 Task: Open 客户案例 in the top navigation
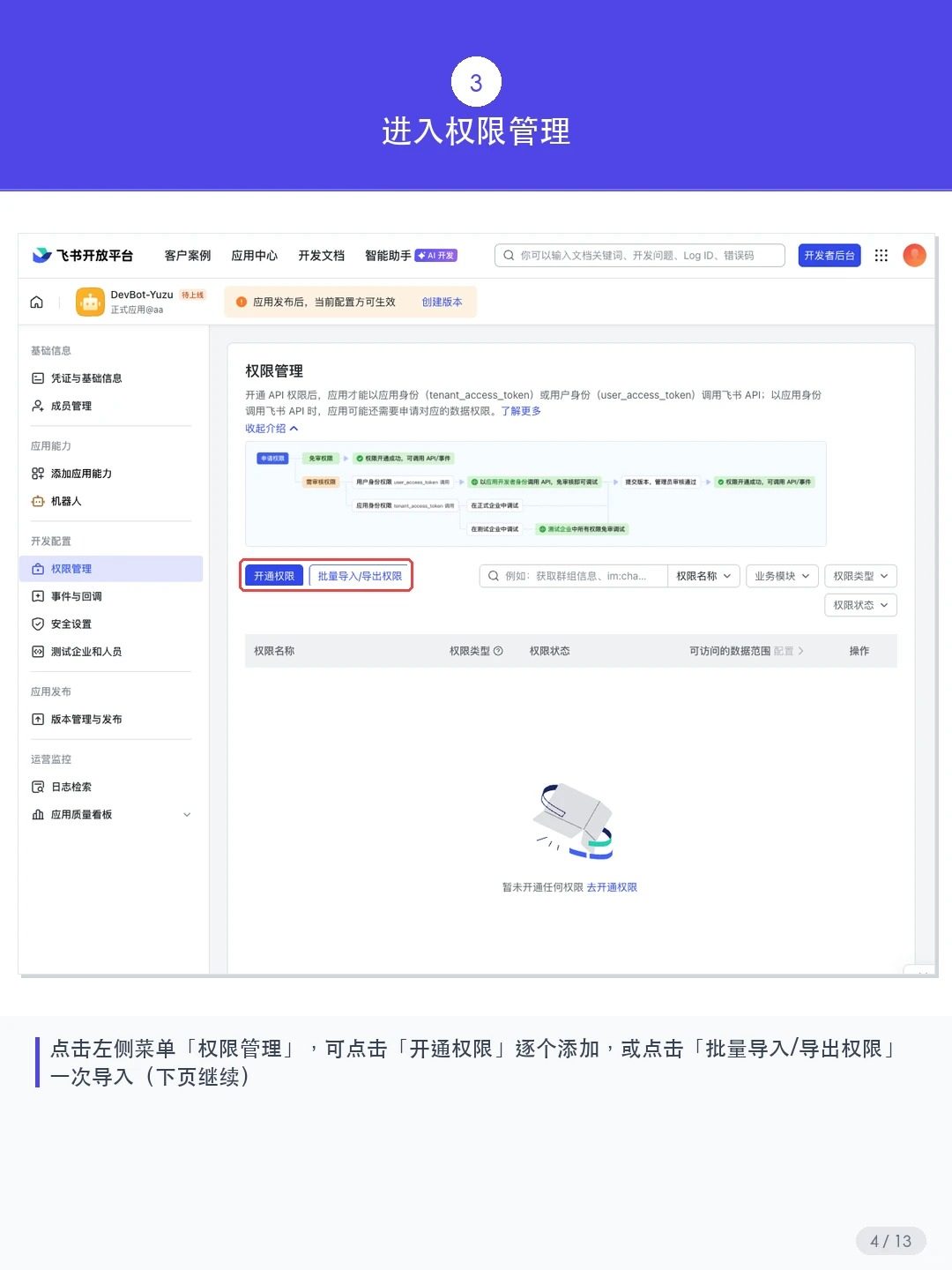point(188,256)
